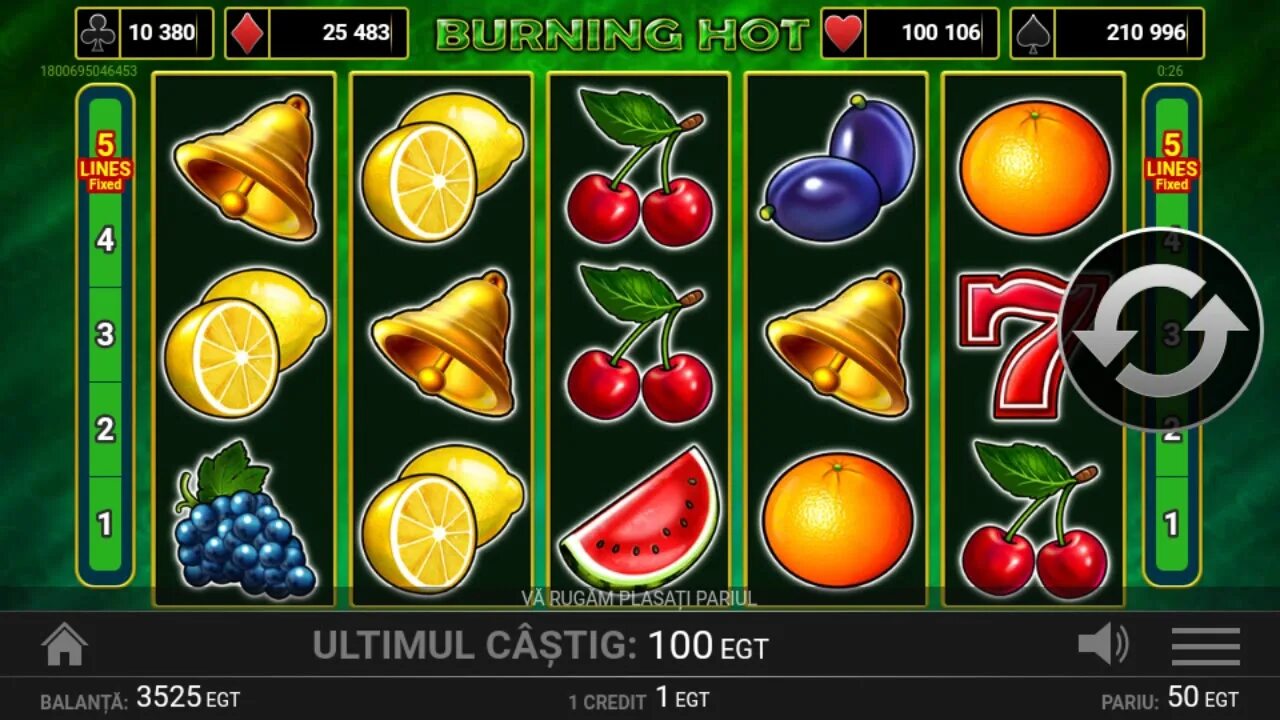Select line 3 on the left line indicator

(105, 334)
